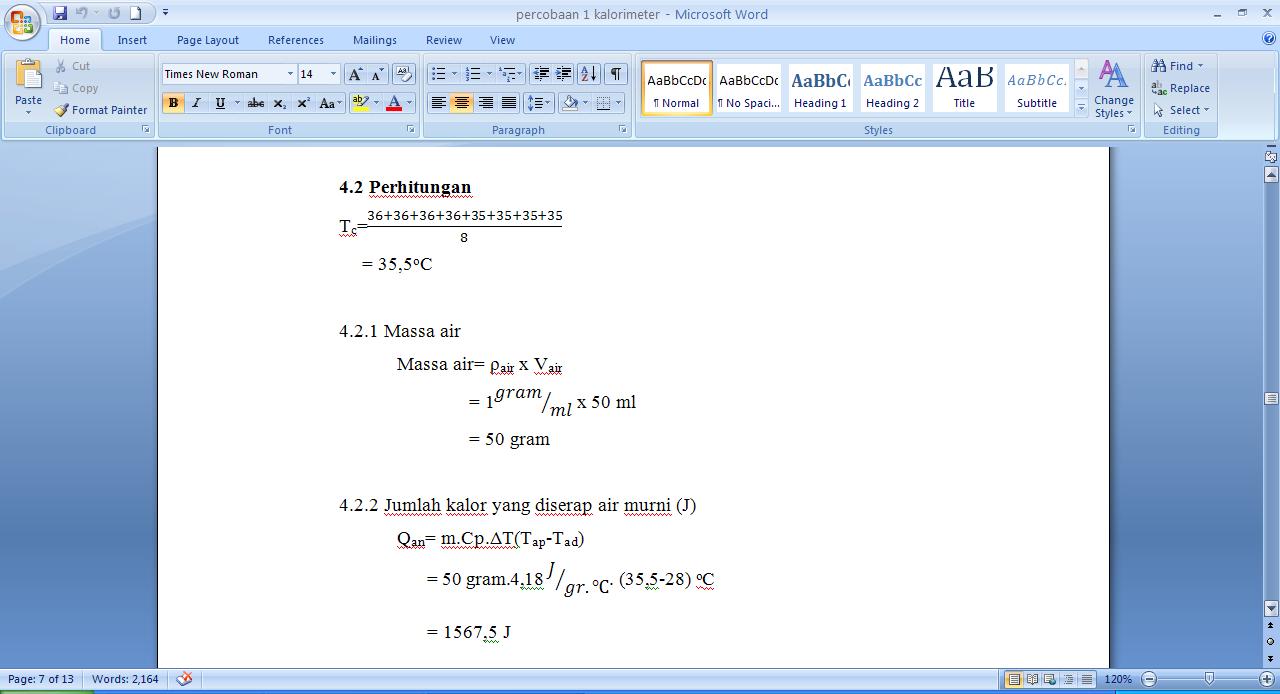Save document from Quick Access Toolbar
The image size is (1280, 694).
coord(60,13)
